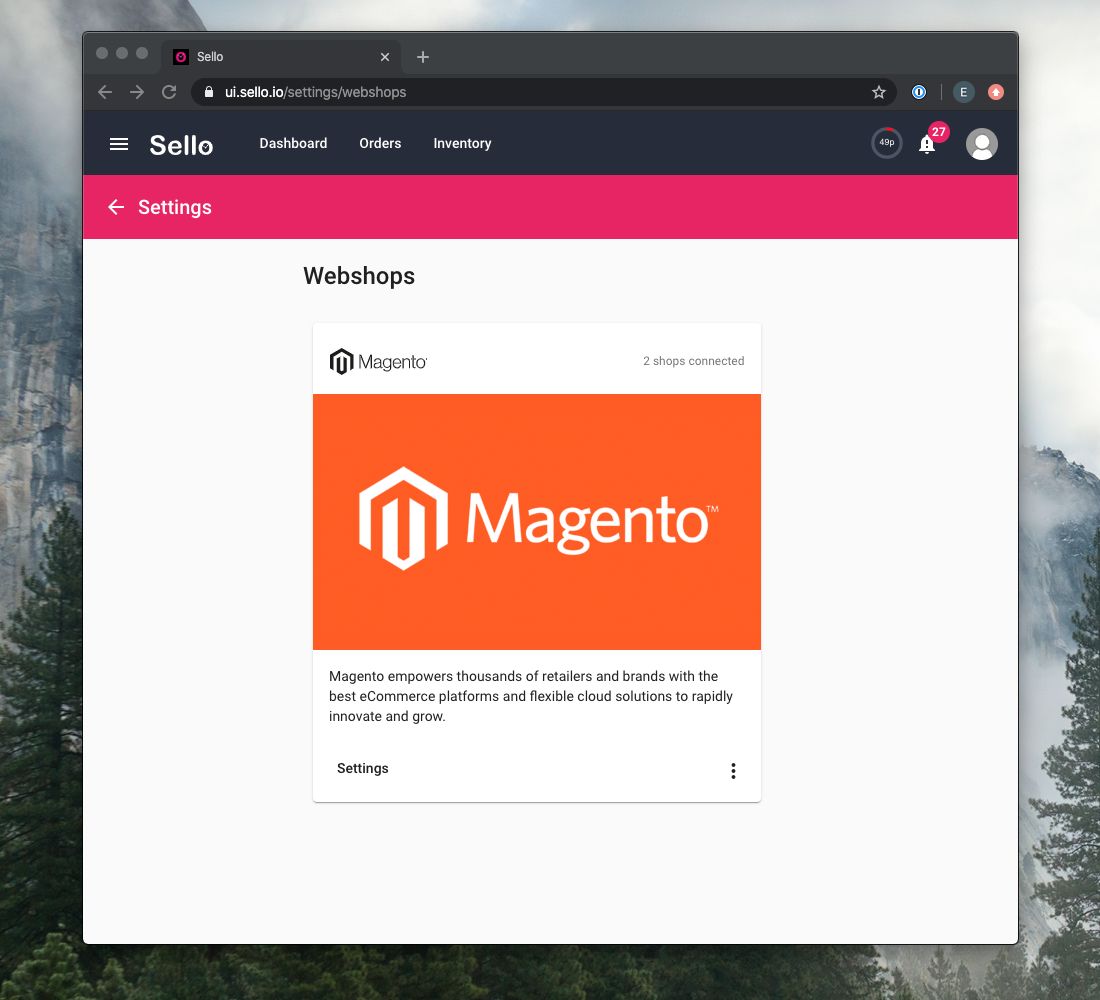The image size is (1100, 1000).
Task: Click the Settings title in pink bar
Action: pos(175,207)
